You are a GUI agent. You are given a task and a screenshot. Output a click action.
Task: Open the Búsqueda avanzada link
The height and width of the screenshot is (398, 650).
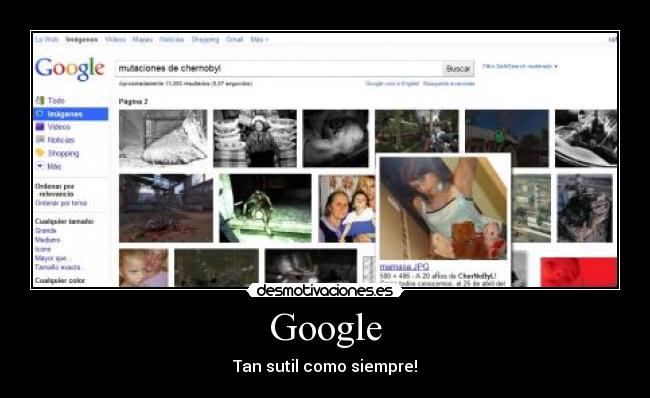pyautogui.click(x=449, y=84)
